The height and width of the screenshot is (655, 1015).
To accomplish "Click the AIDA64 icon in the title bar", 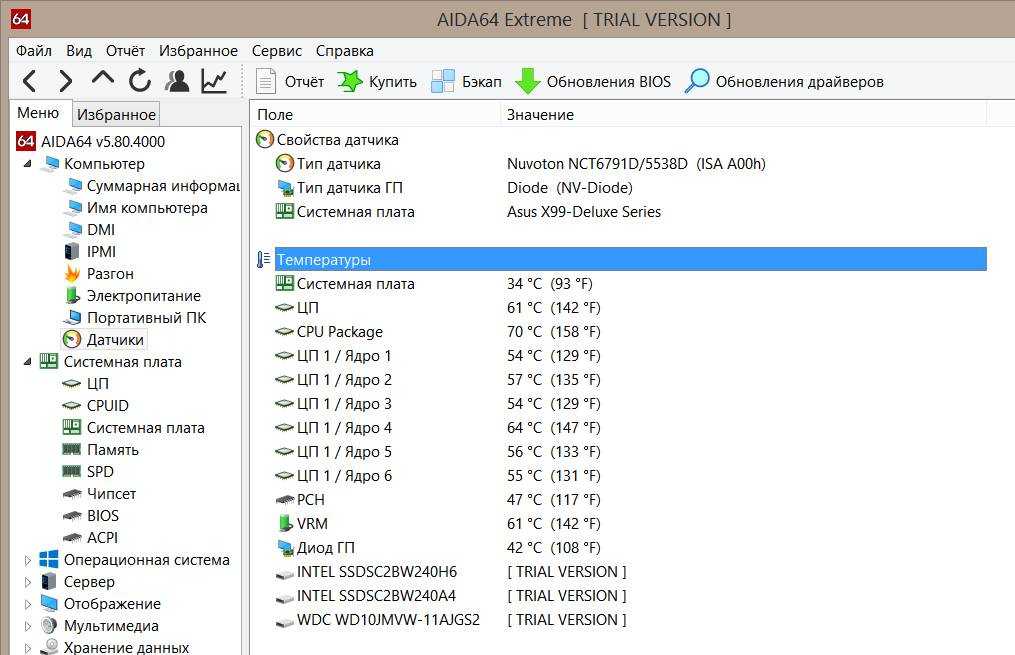I will pos(21,19).
